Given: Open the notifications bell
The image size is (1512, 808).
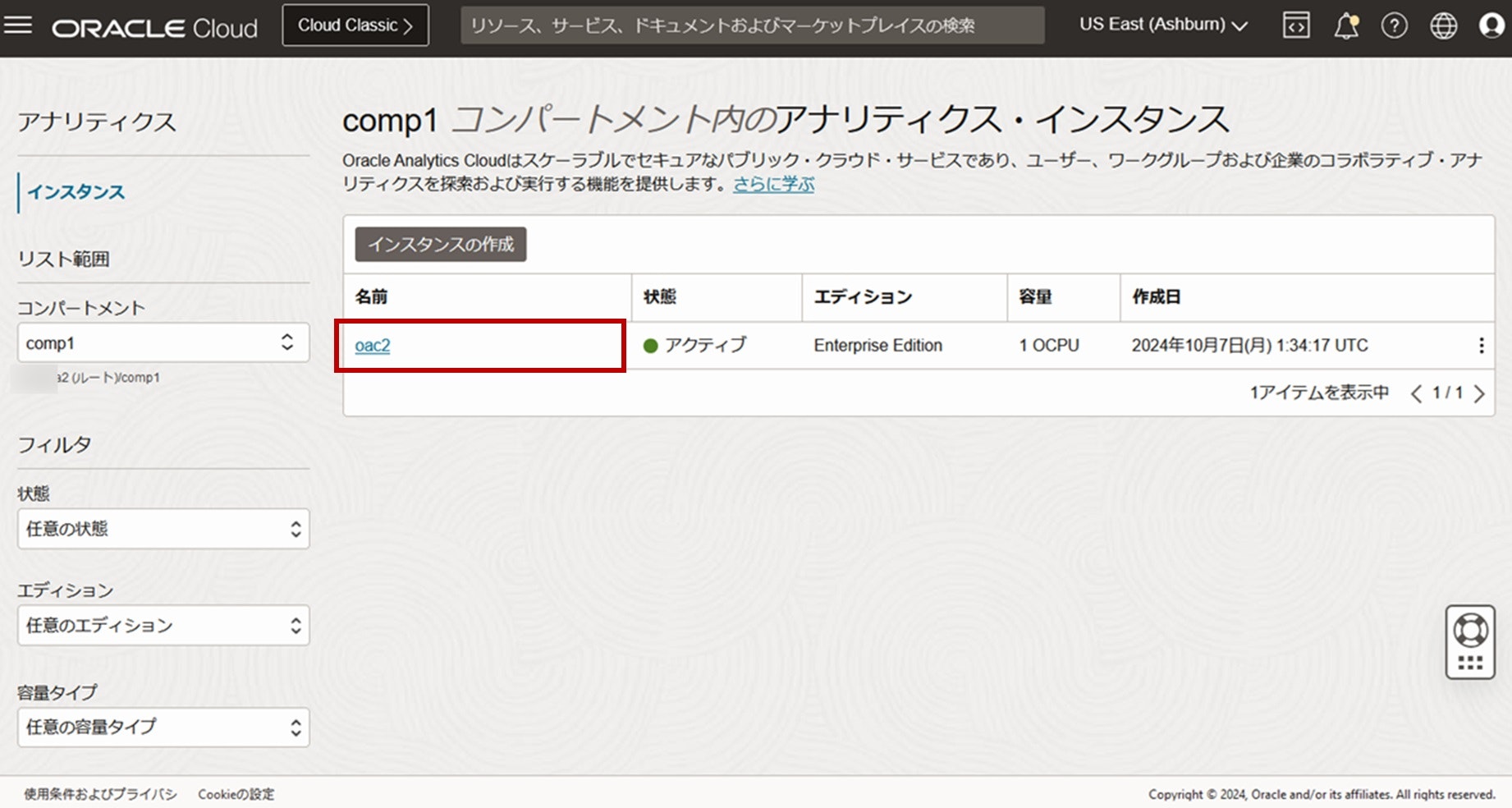Looking at the screenshot, I should point(1346,25).
